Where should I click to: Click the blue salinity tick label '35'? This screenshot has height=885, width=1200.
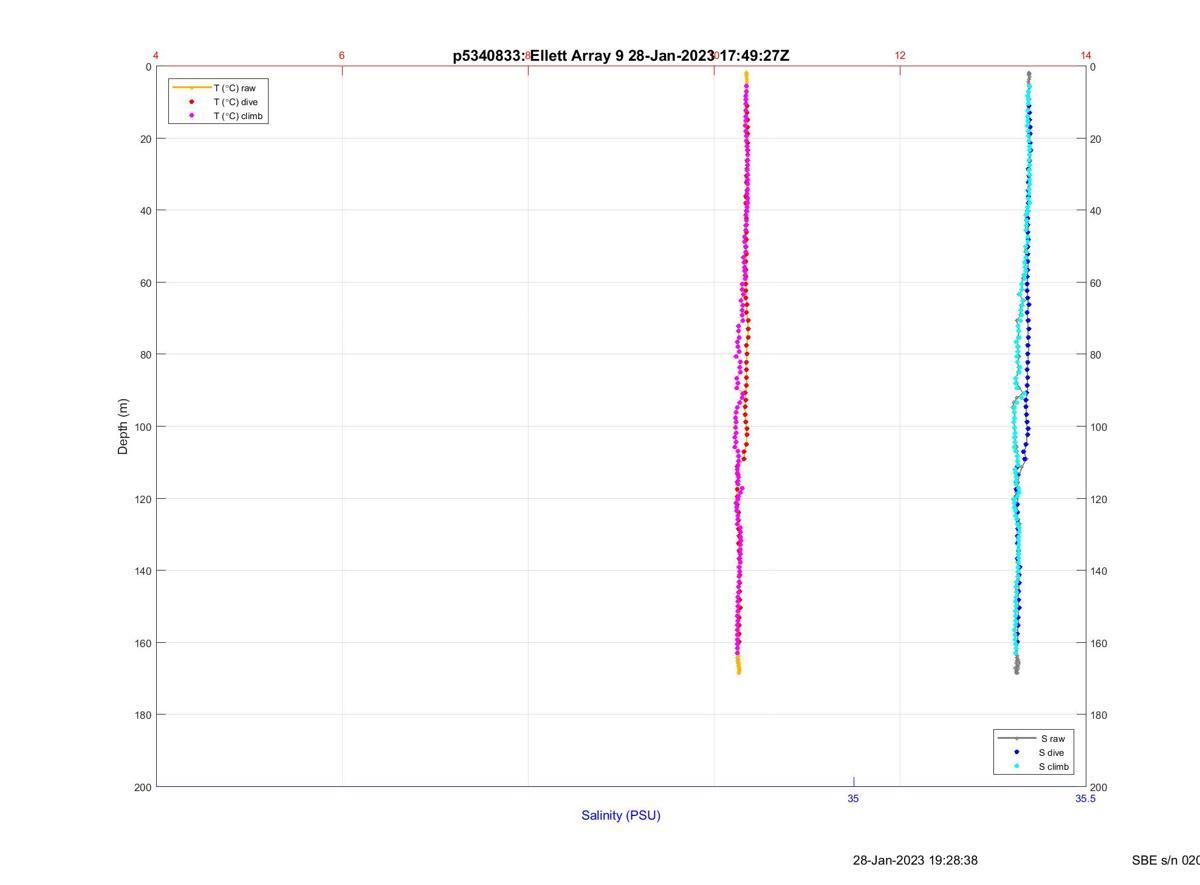[853, 798]
